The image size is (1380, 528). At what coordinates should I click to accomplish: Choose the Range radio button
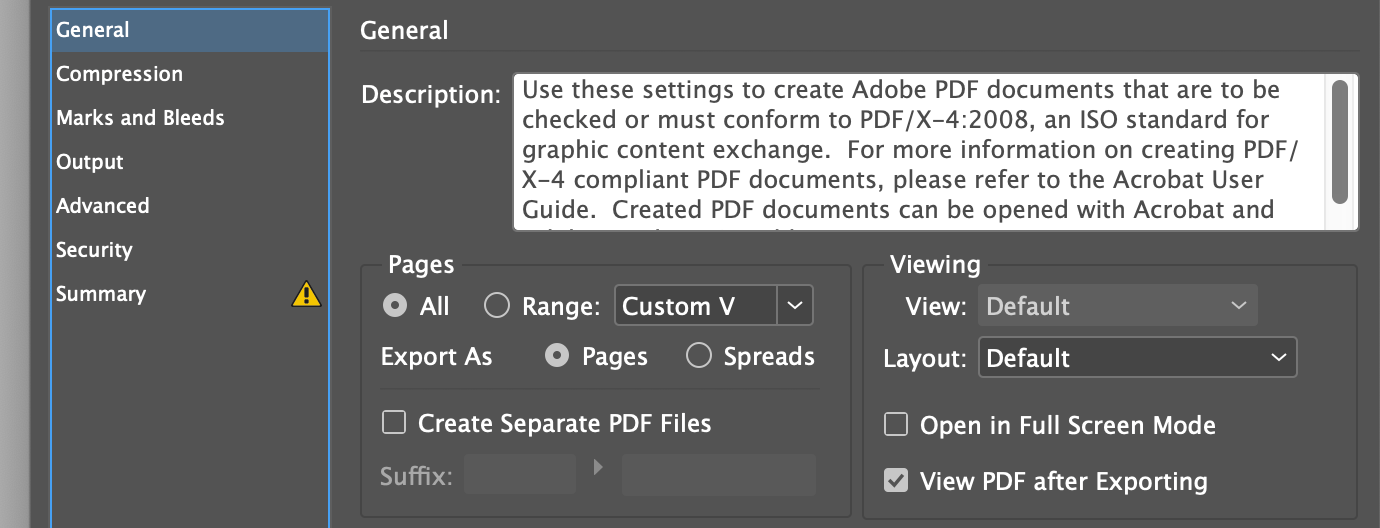pyautogui.click(x=497, y=306)
